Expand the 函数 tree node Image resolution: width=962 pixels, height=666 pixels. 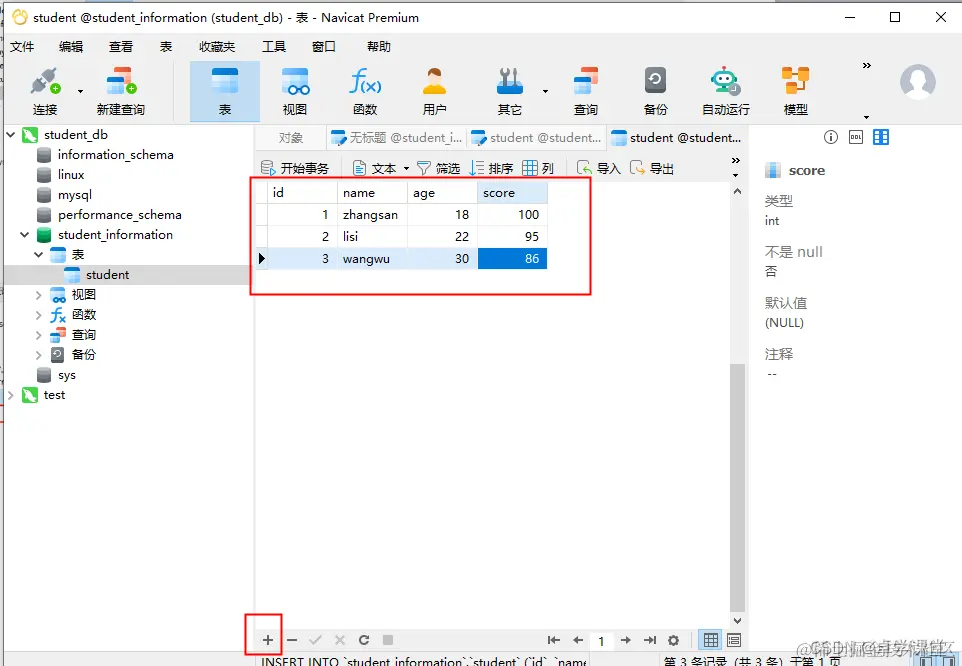[39, 315]
